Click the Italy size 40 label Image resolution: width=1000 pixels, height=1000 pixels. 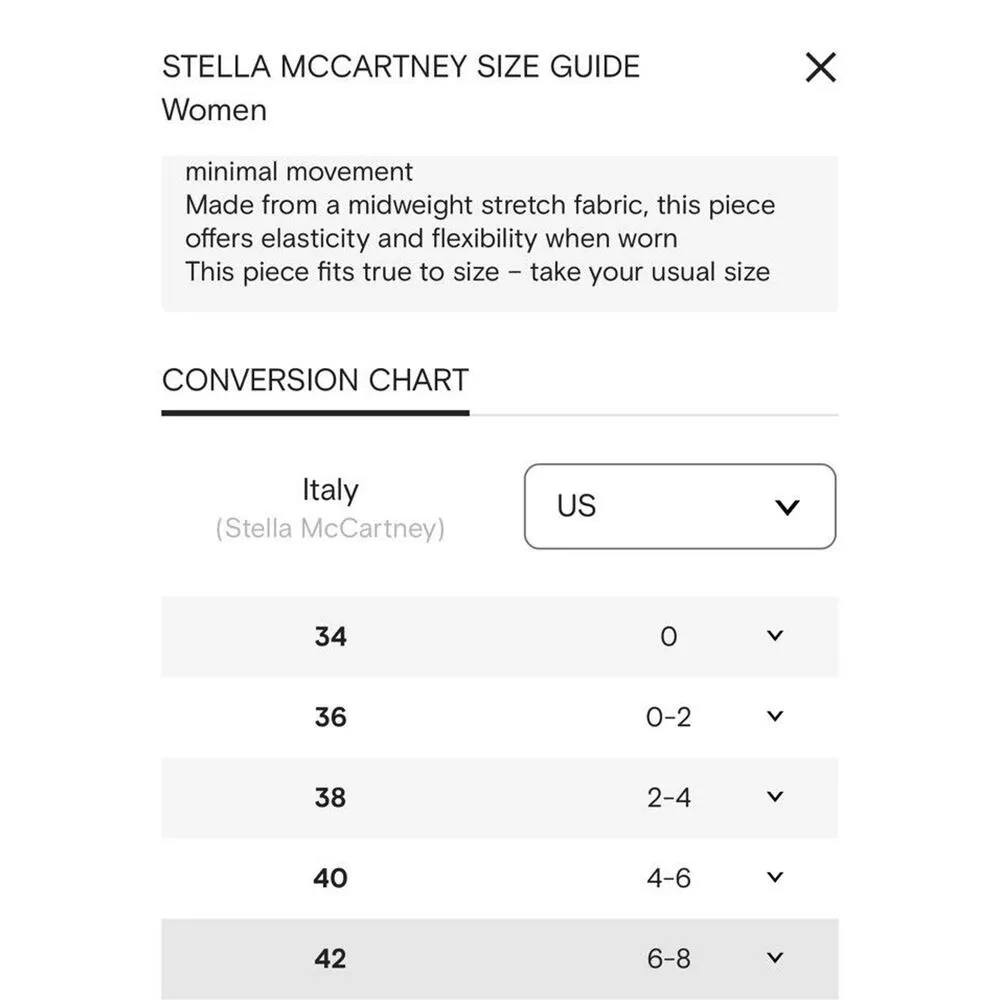tap(330, 878)
